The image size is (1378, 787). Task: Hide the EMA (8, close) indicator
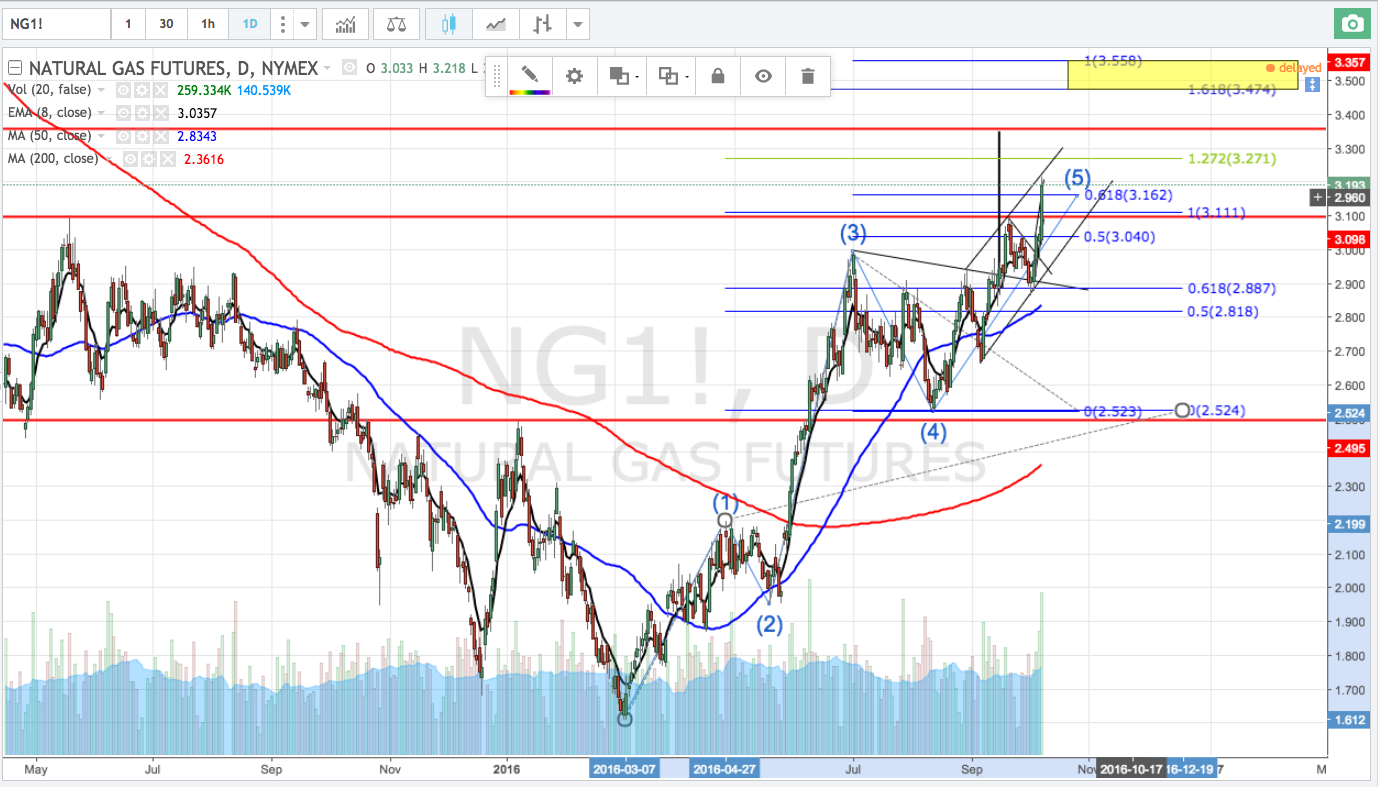coord(123,113)
